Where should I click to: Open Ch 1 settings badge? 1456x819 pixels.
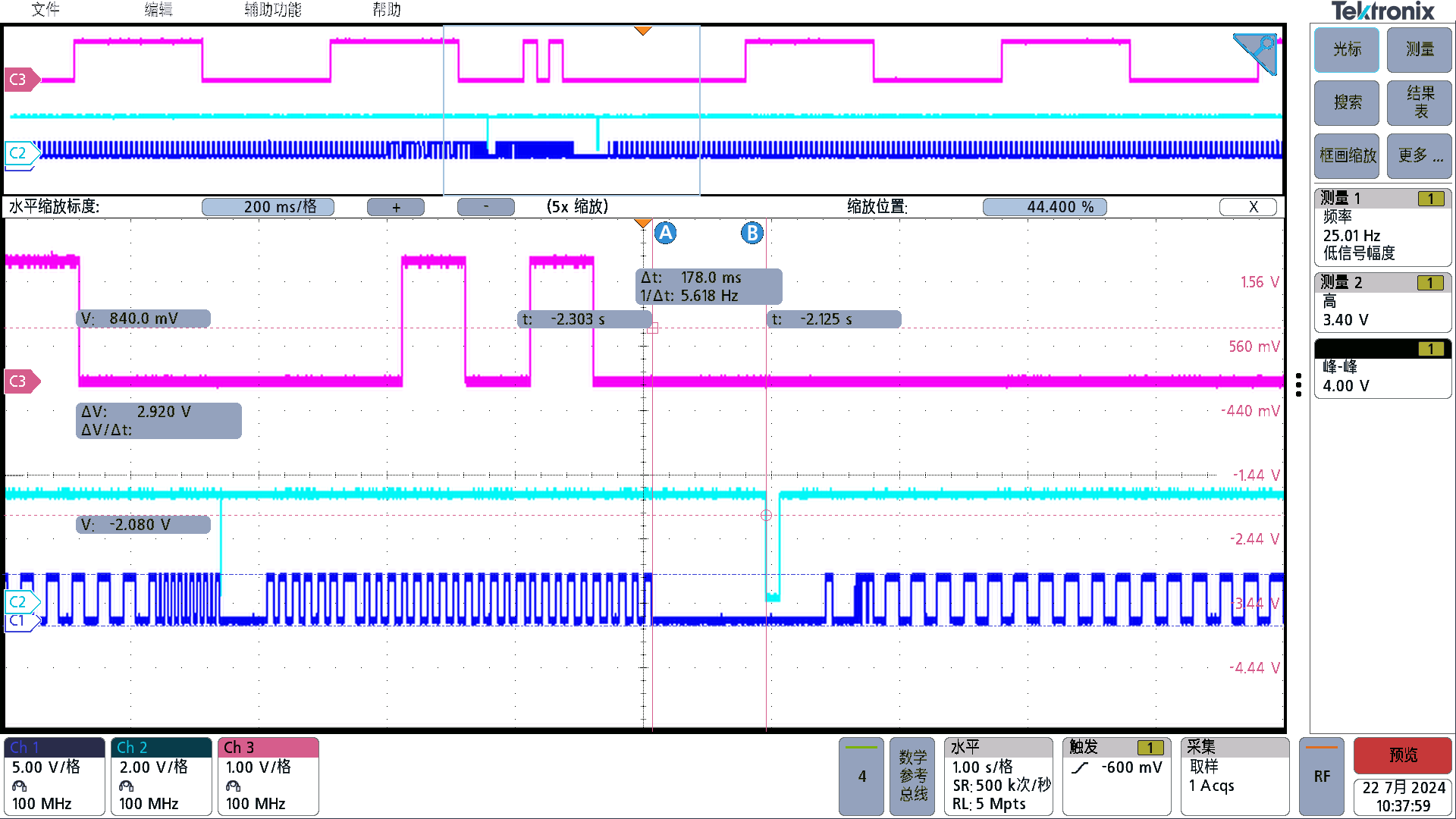(55, 777)
